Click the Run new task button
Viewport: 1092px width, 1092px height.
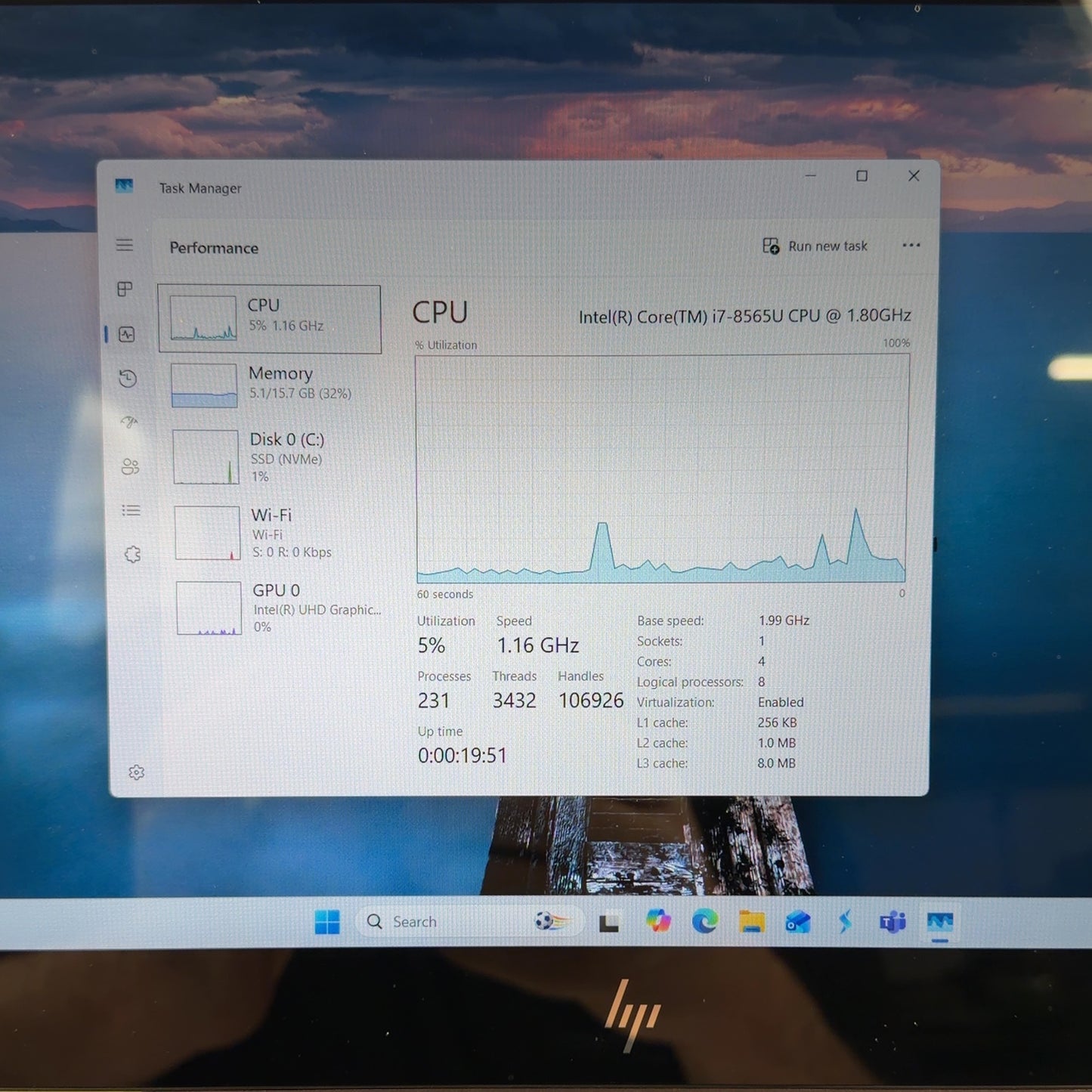click(815, 246)
